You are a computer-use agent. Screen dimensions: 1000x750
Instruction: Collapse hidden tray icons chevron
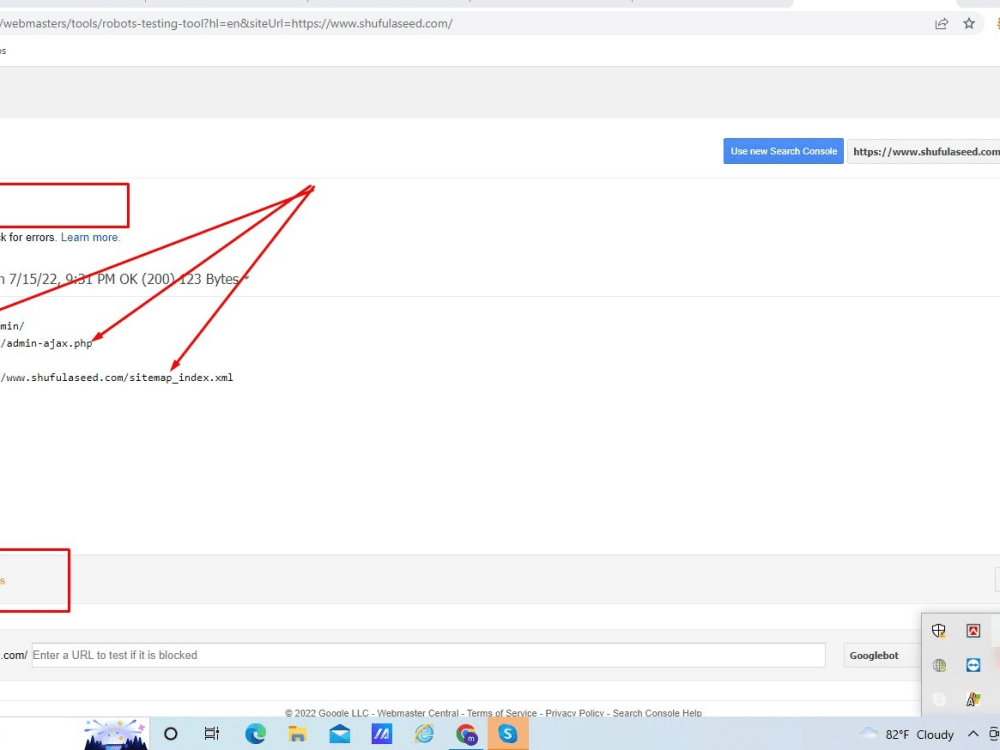[973, 734]
